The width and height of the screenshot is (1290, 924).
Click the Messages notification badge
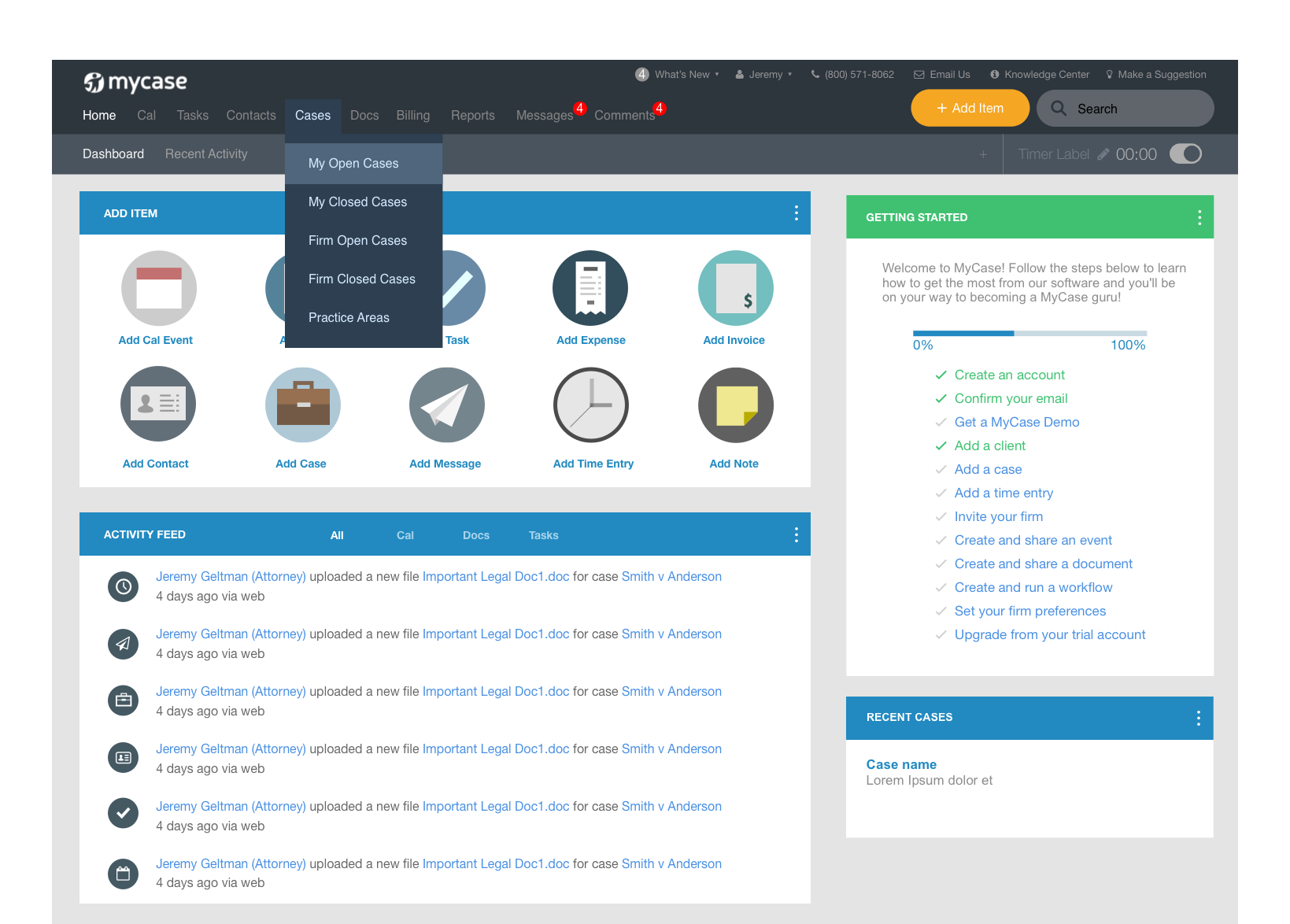pos(580,108)
